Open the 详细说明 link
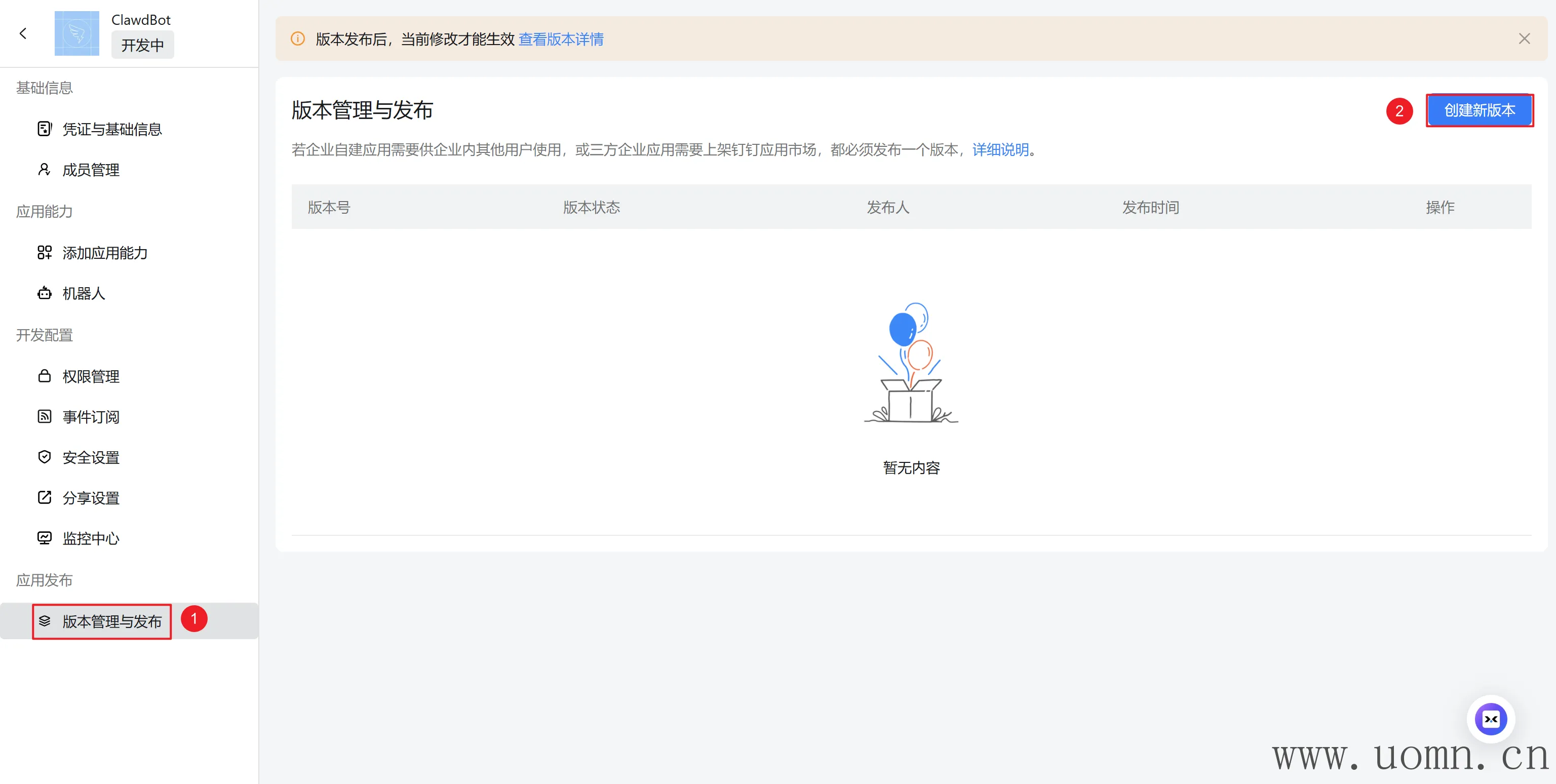Image resolution: width=1556 pixels, height=784 pixels. [1000, 149]
